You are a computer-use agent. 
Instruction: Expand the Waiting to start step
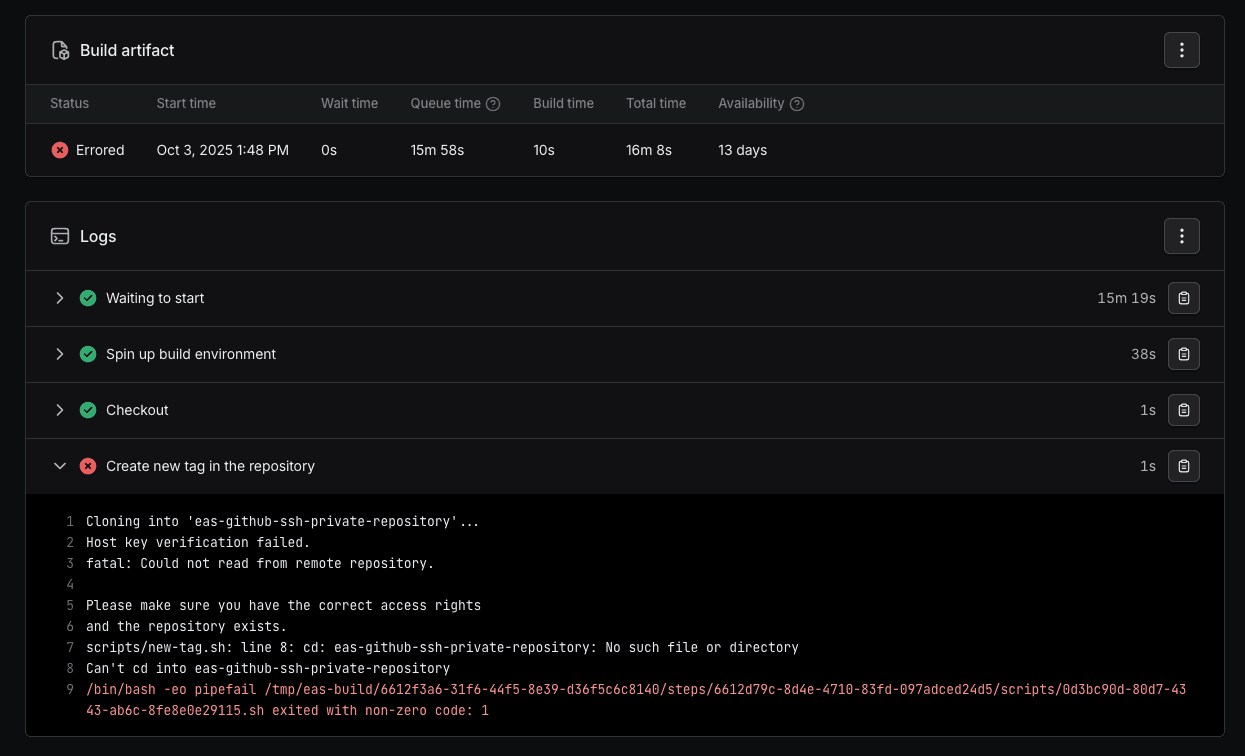(60, 298)
